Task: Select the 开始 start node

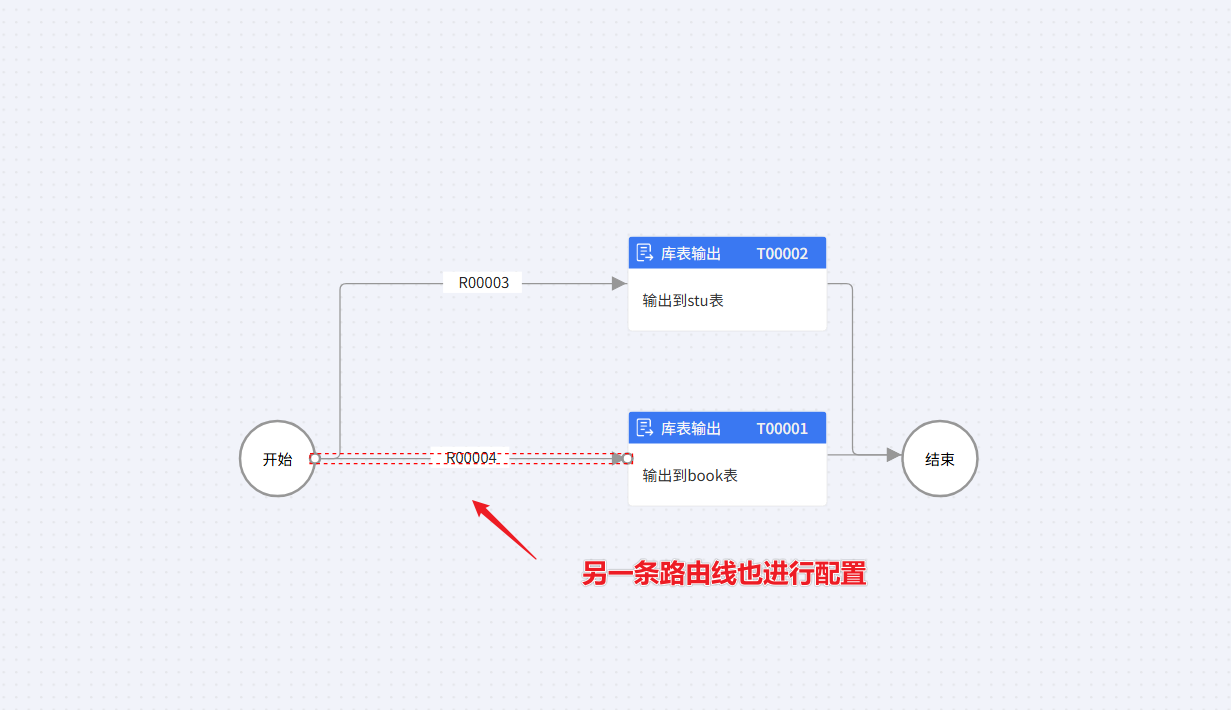Action: [277, 459]
